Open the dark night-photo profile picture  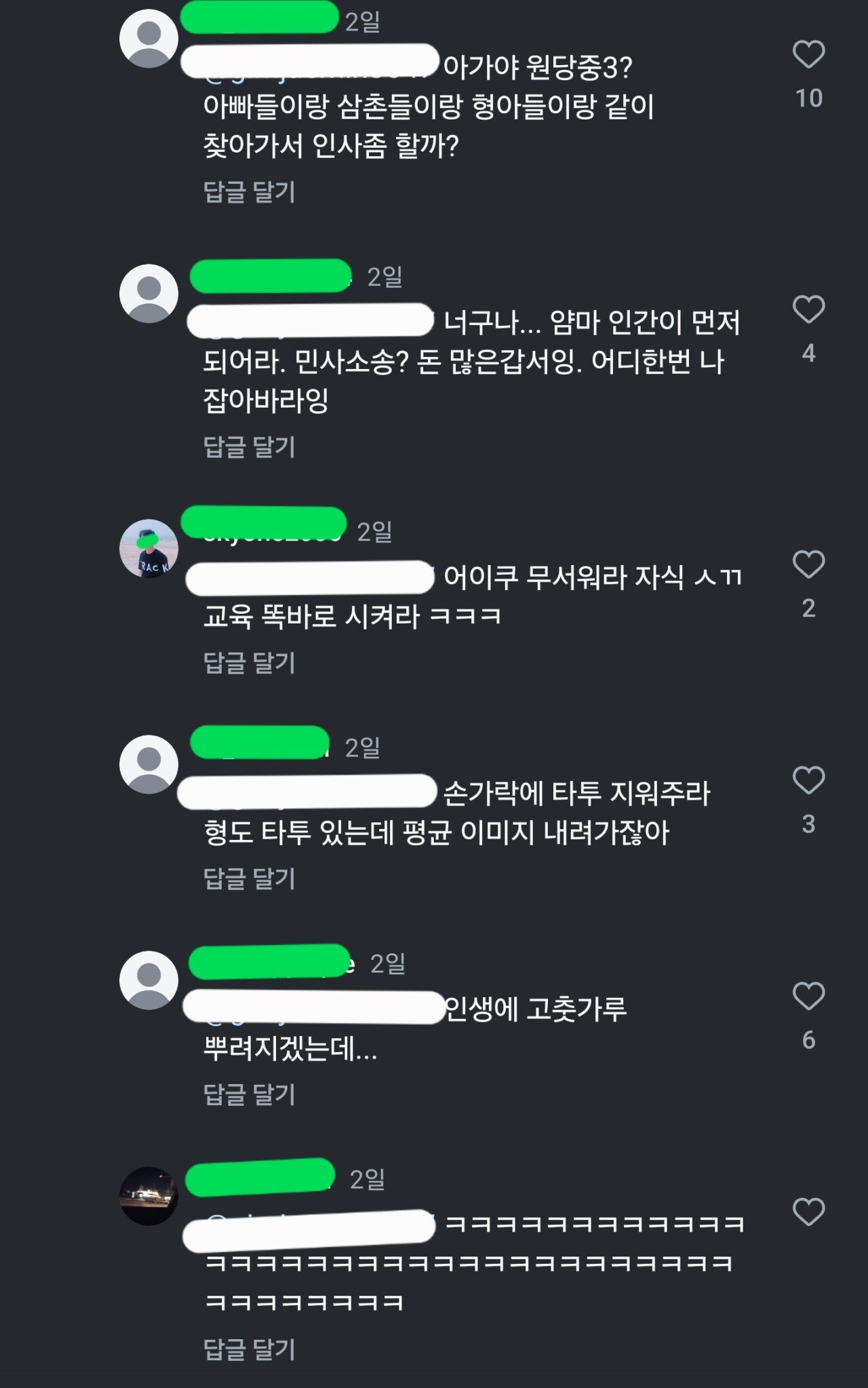coord(149,1196)
